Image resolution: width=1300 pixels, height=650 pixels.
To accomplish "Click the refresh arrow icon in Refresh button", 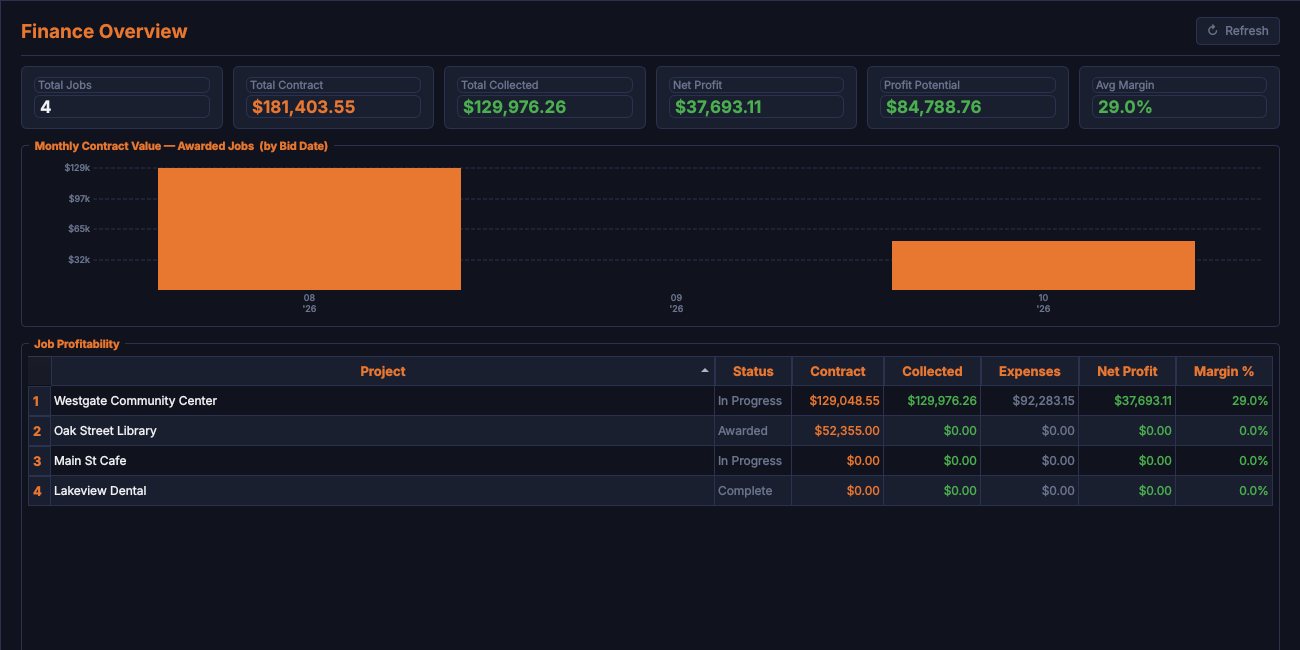I will (x=1213, y=31).
